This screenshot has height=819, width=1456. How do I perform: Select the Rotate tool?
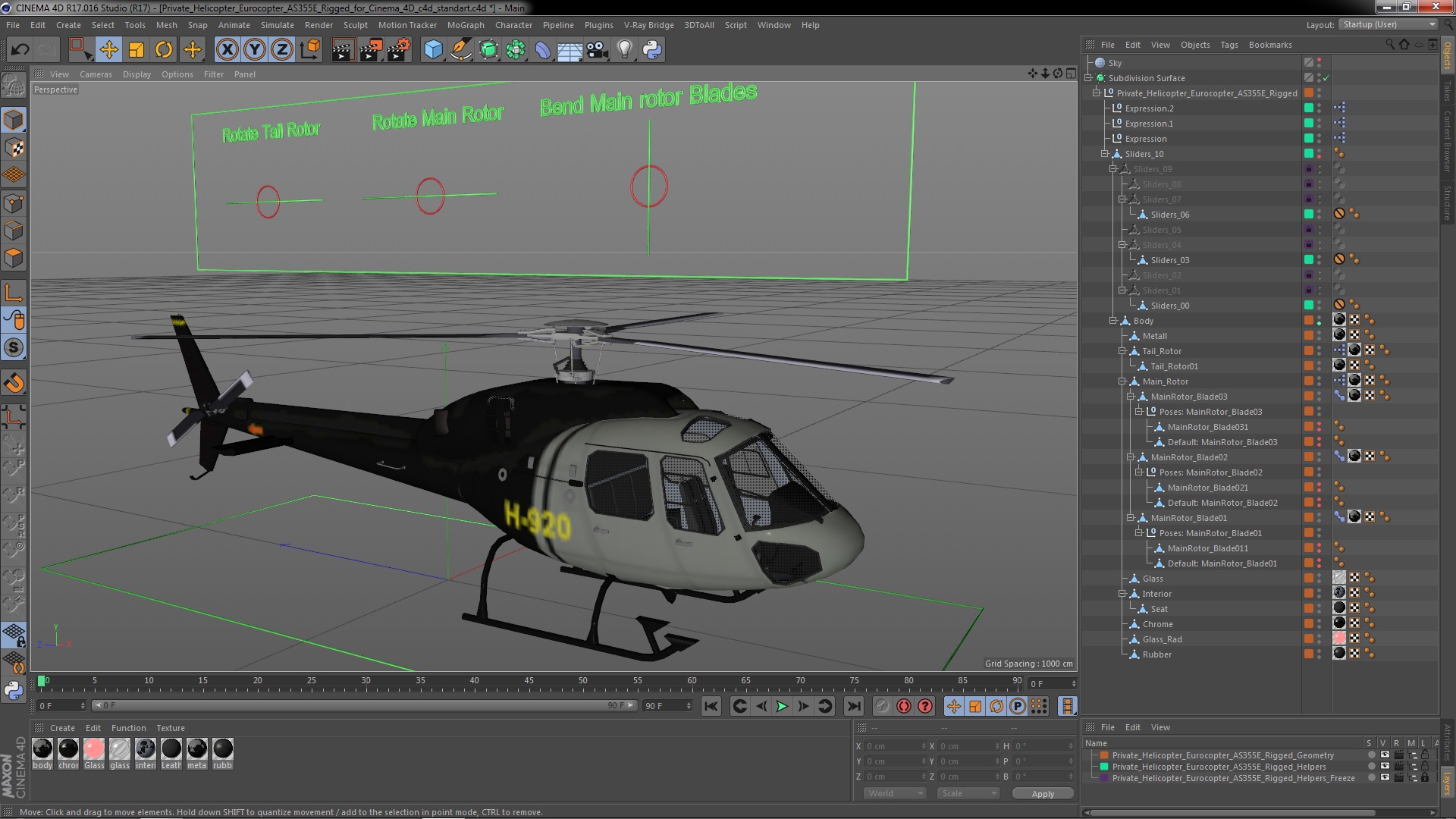click(164, 50)
